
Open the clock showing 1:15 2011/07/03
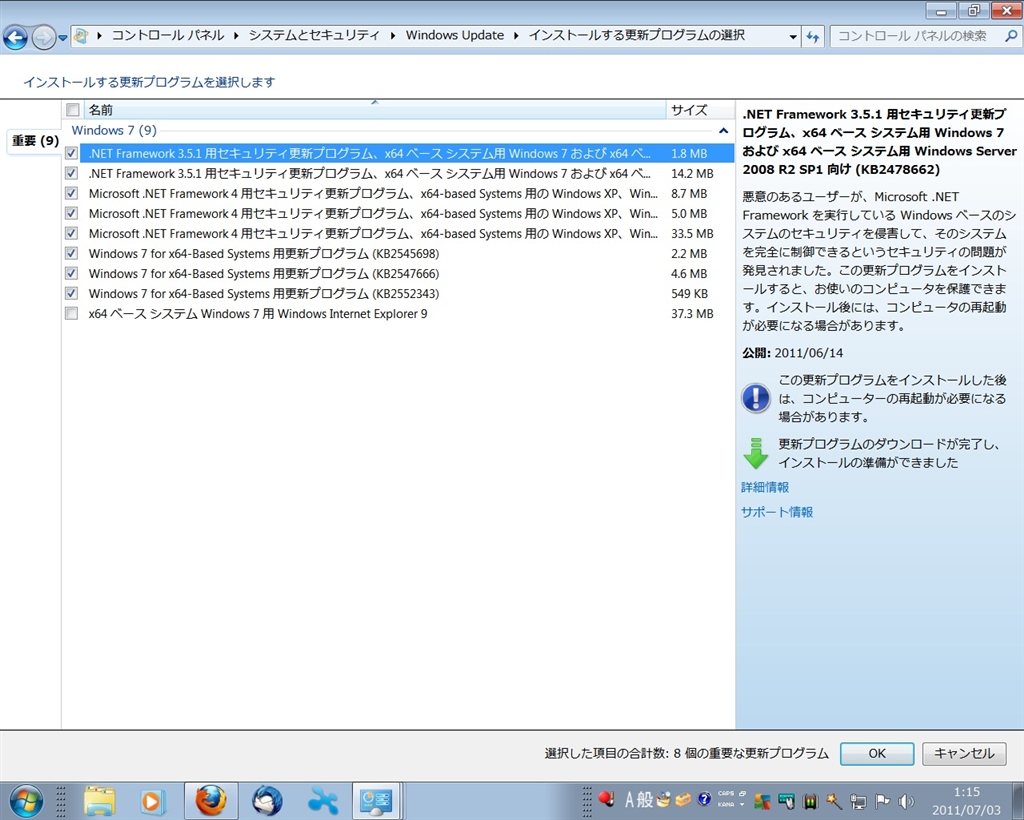coord(966,800)
